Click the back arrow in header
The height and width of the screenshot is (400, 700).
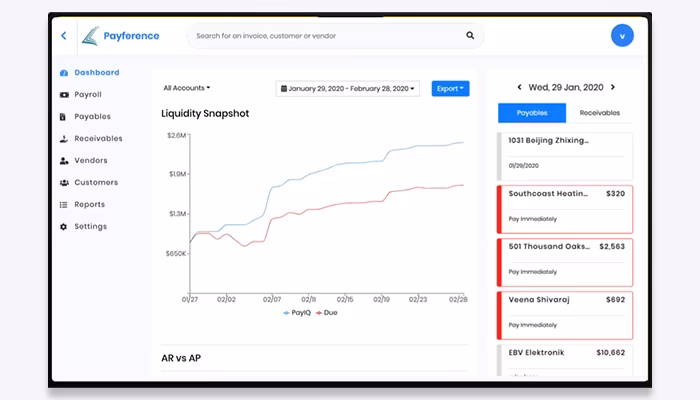64,36
